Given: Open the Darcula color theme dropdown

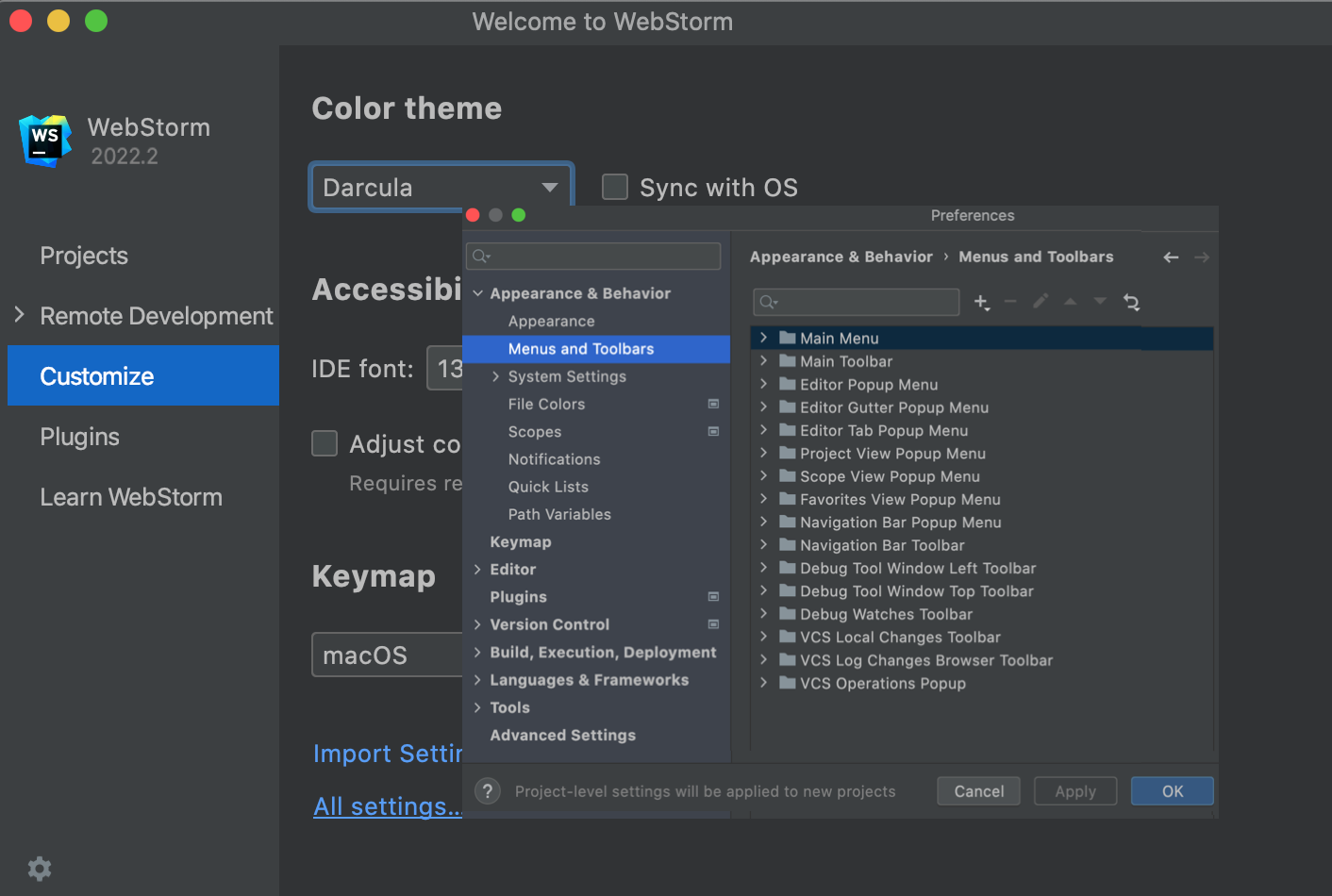Looking at the screenshot, I should 441,188.
